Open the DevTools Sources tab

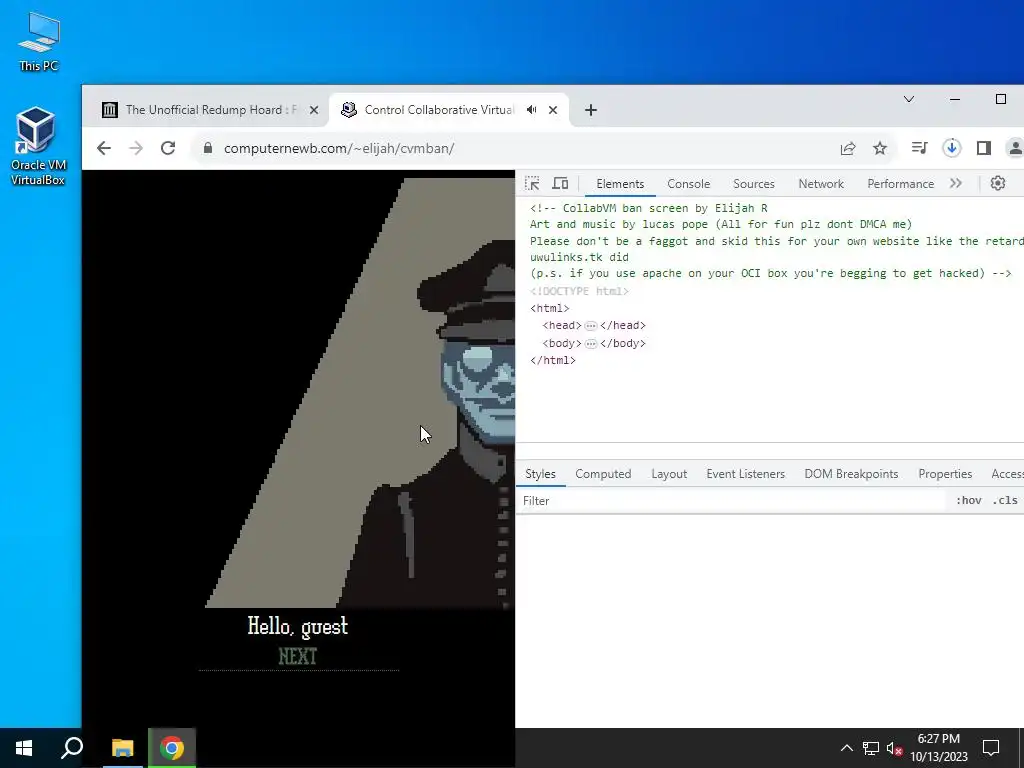click(x=754, y=184)
